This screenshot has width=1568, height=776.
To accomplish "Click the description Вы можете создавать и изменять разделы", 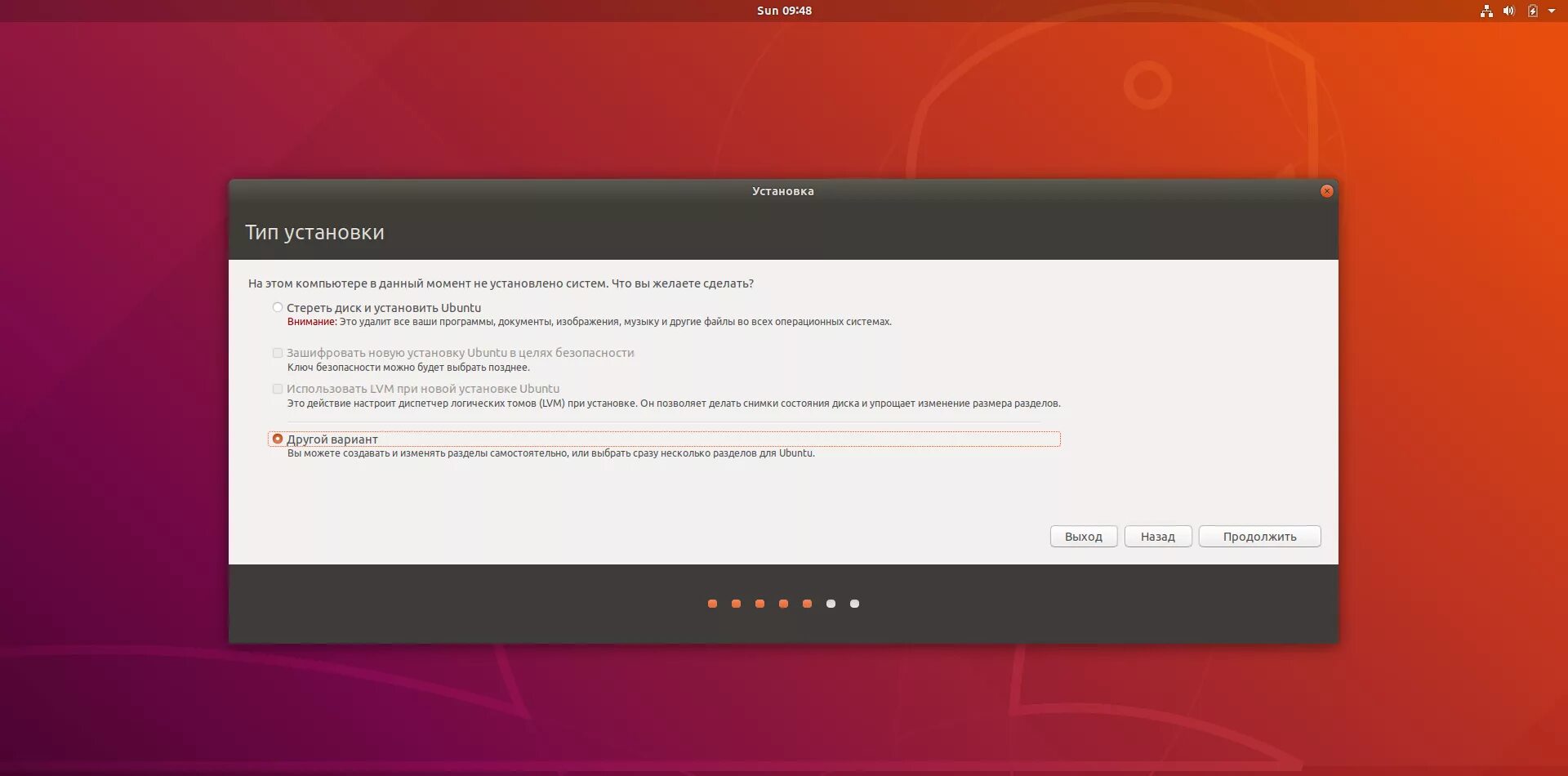I will [x=551, y=453].
